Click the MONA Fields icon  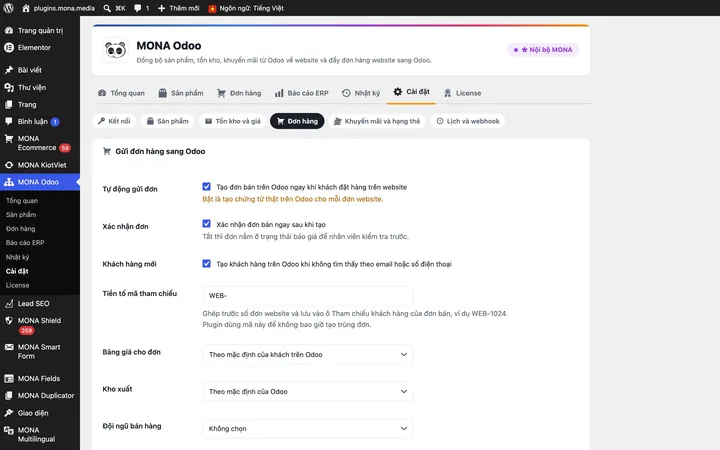coord(9,378)
